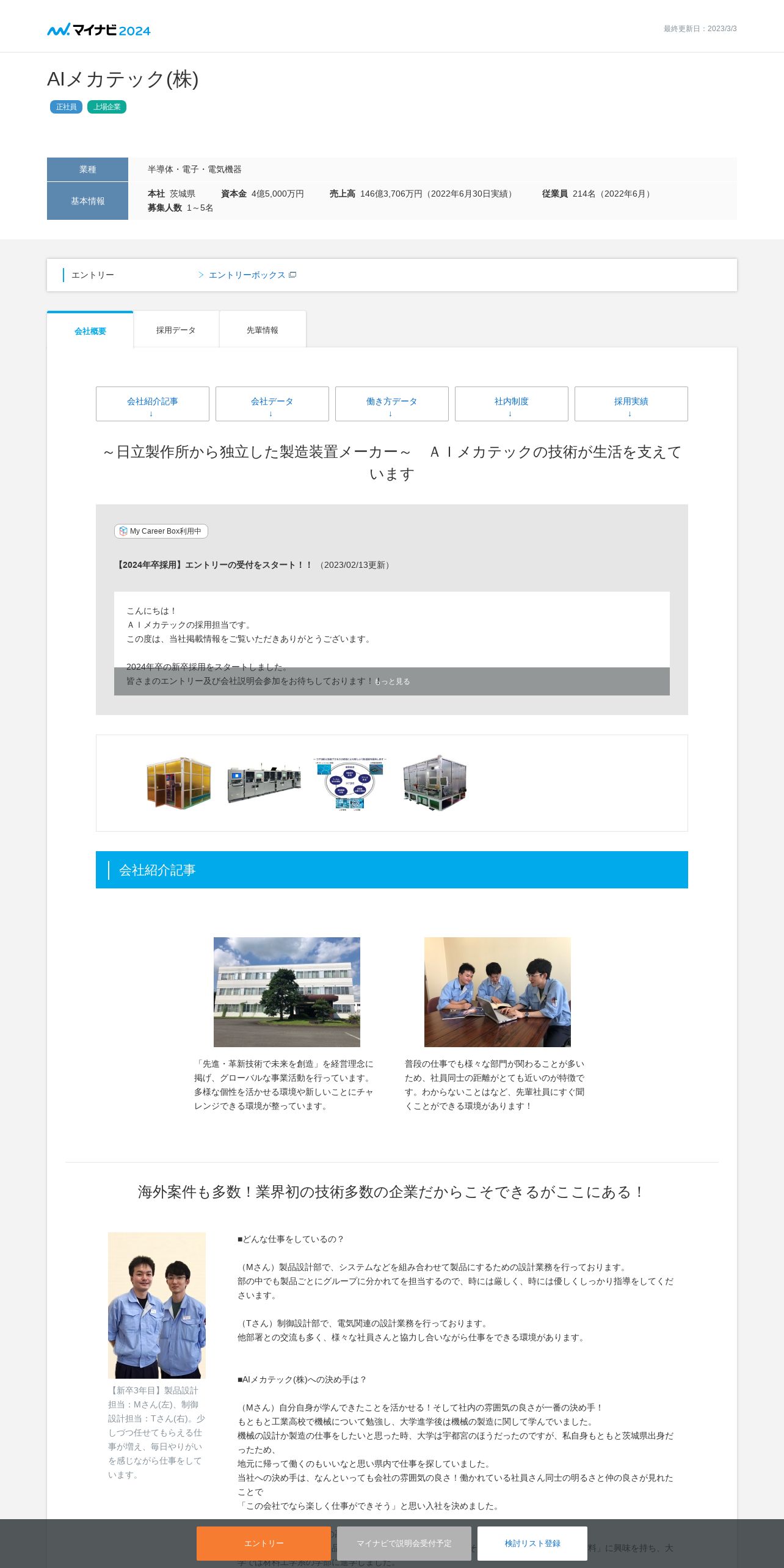
Task: Switch to the 会社概要 tab
Action: point(90,330)
